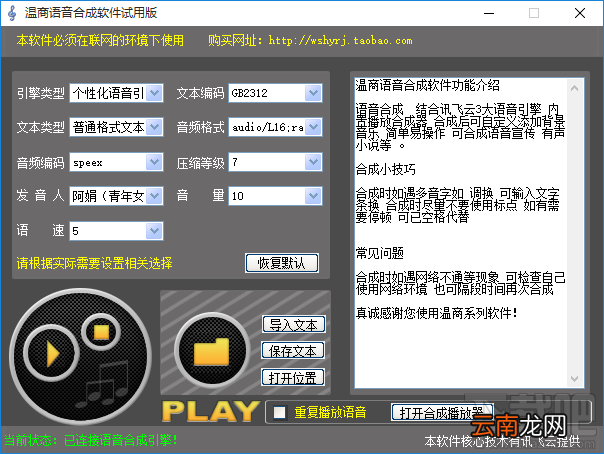Click the notice 本软件必须在联网的环境下使用
The image size is (604, 454).
pyautogui.click(x=100, y=40)
